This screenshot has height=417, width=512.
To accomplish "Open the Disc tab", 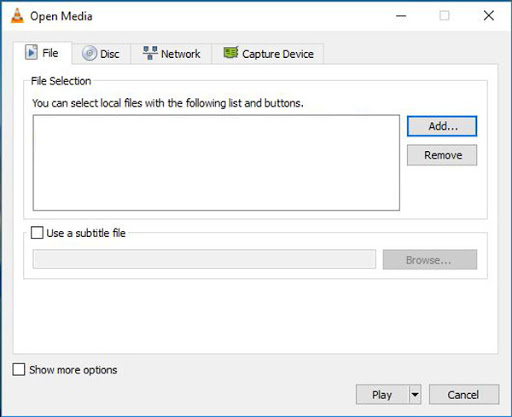I will coord(101,53).
